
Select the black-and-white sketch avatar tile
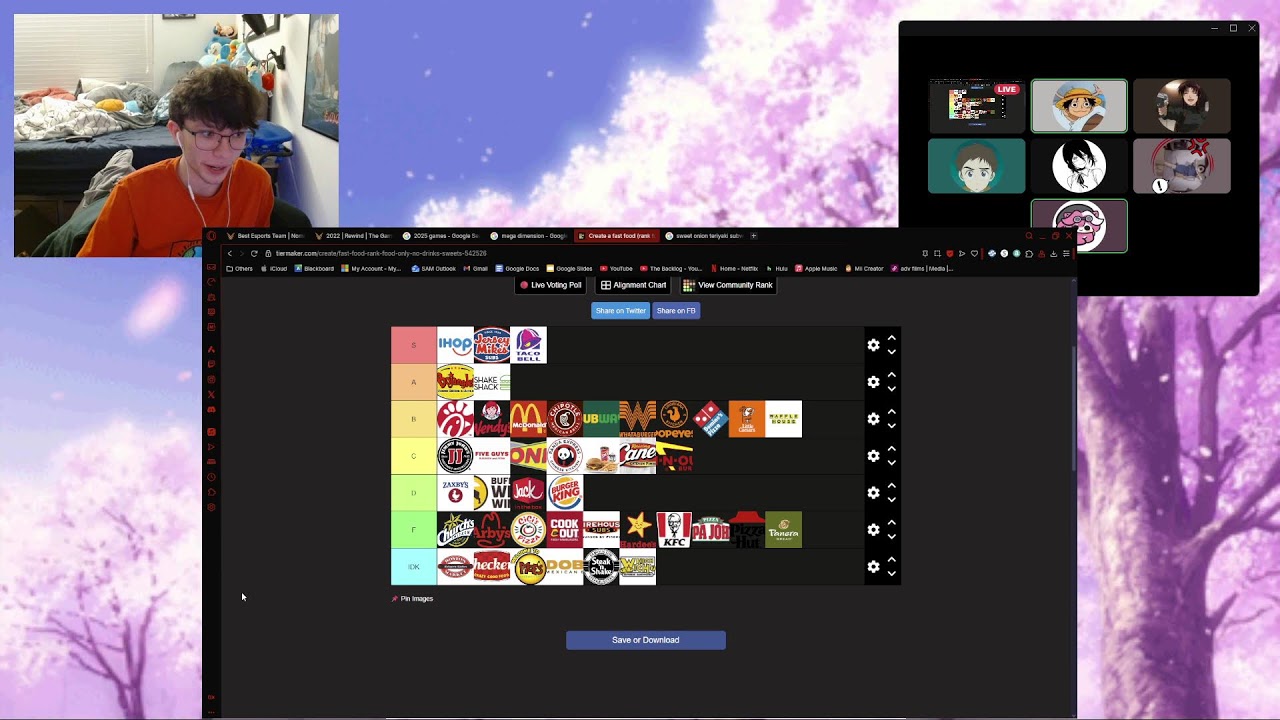click(1079, 166)
